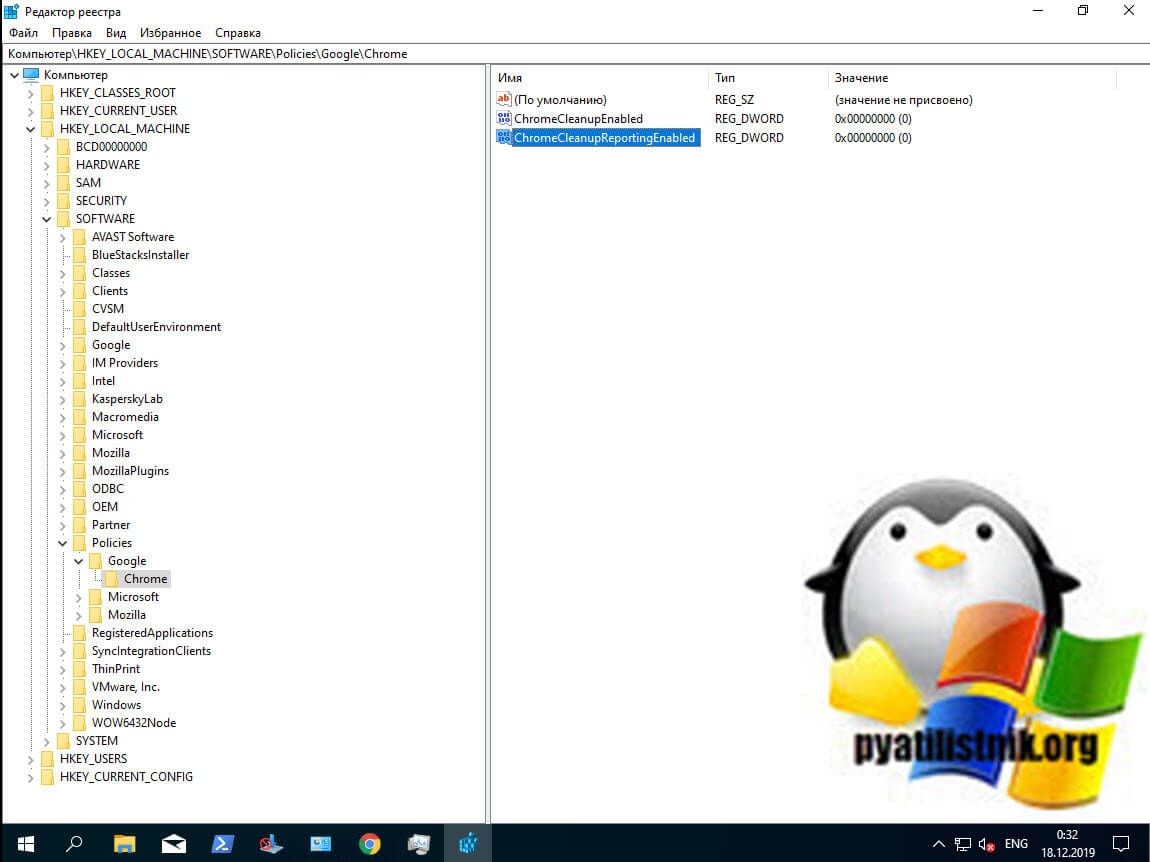Open File Explorer in the taskbar
Screen dimensions: 1150x862
click(x=124, y=843)
